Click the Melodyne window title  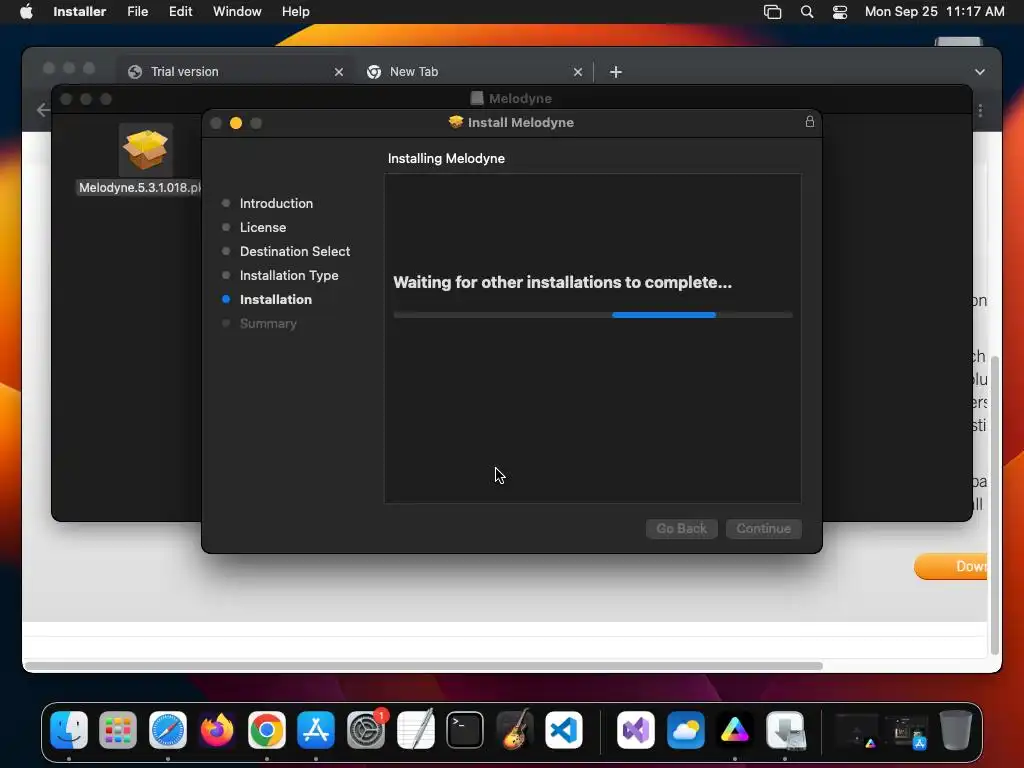pyautogui.click(x=520, y=99)
